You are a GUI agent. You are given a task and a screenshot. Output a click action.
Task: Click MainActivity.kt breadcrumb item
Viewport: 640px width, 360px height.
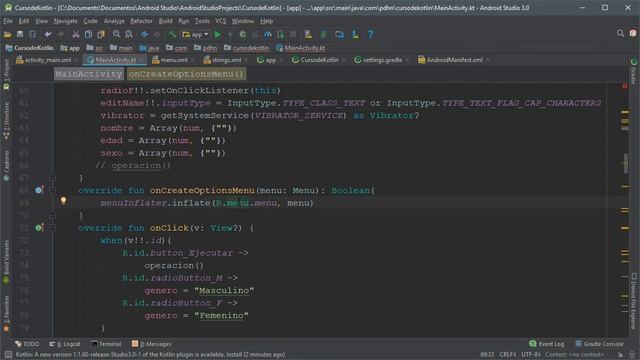click(301, 48)
